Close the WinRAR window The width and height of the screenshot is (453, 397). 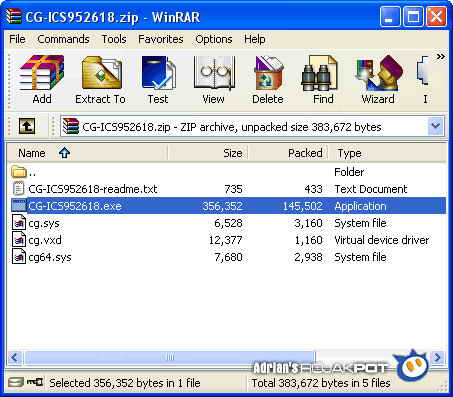tap(436, 17)
